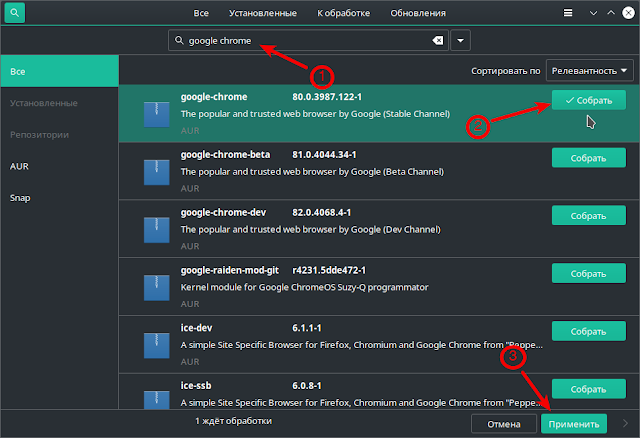Click the Suzy-Q programmator description
The width and height of the screenshot is (640, 438).
(304, 287)
